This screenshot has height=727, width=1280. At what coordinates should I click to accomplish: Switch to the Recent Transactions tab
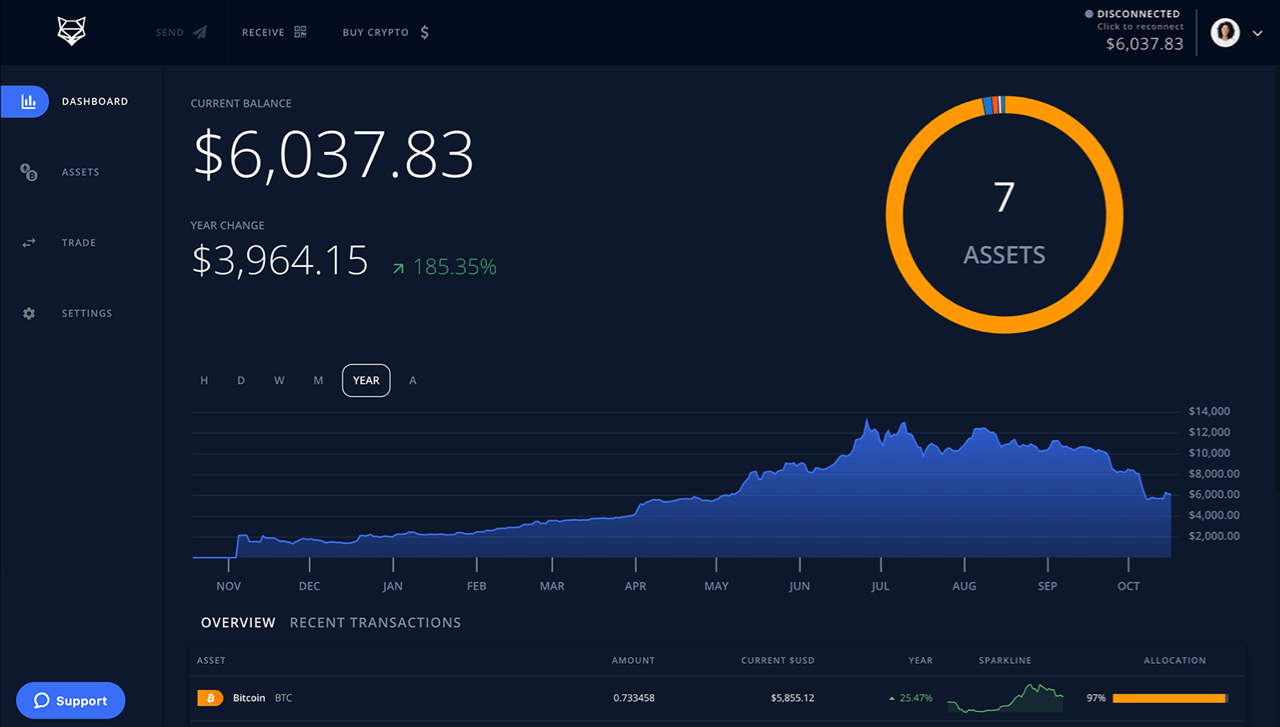375,622
